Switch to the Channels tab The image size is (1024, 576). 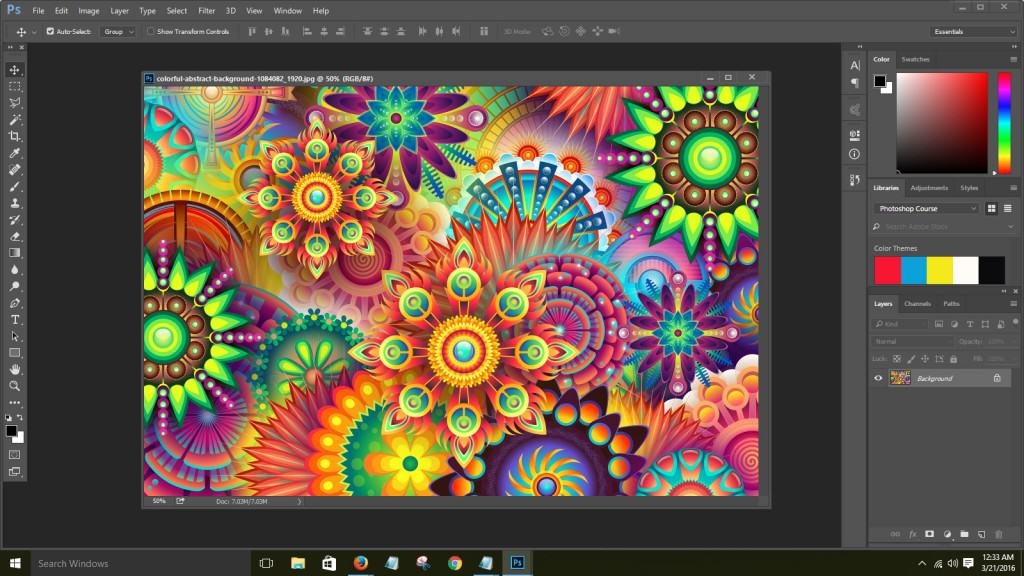(916, 304)
